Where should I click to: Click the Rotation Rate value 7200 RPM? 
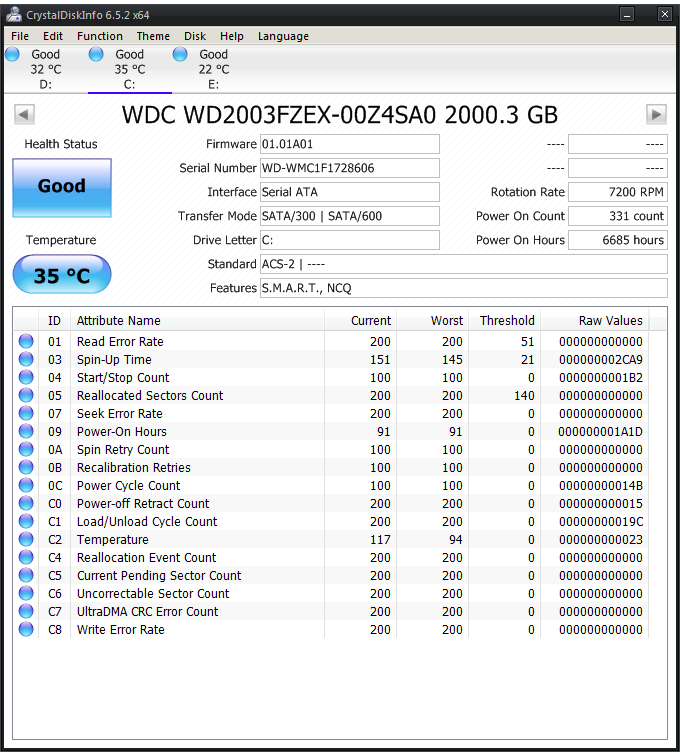[618, 192]
